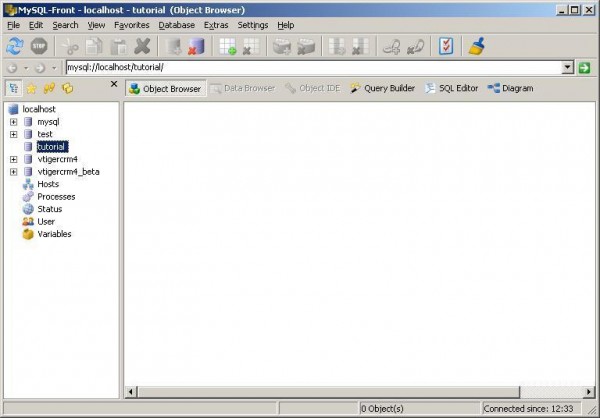Click the Add Index toolbar icon
The image size is (600, 418).
[x=282, y=47]
